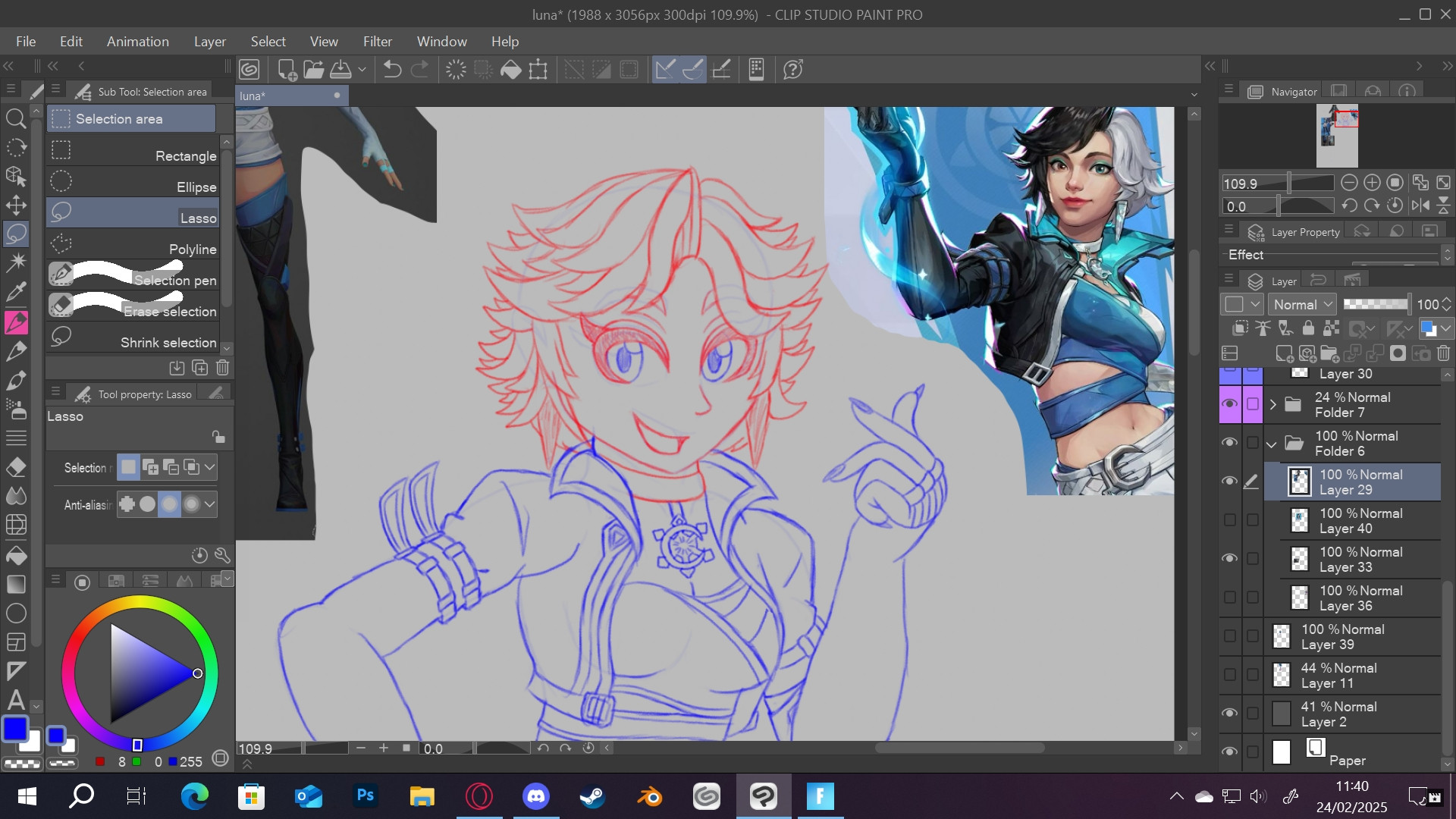Image resolution: width=1456 pixels, height=819 pixels.
Task: Choose the Shrink selection sub tool
Action: [x=133, y=337]
